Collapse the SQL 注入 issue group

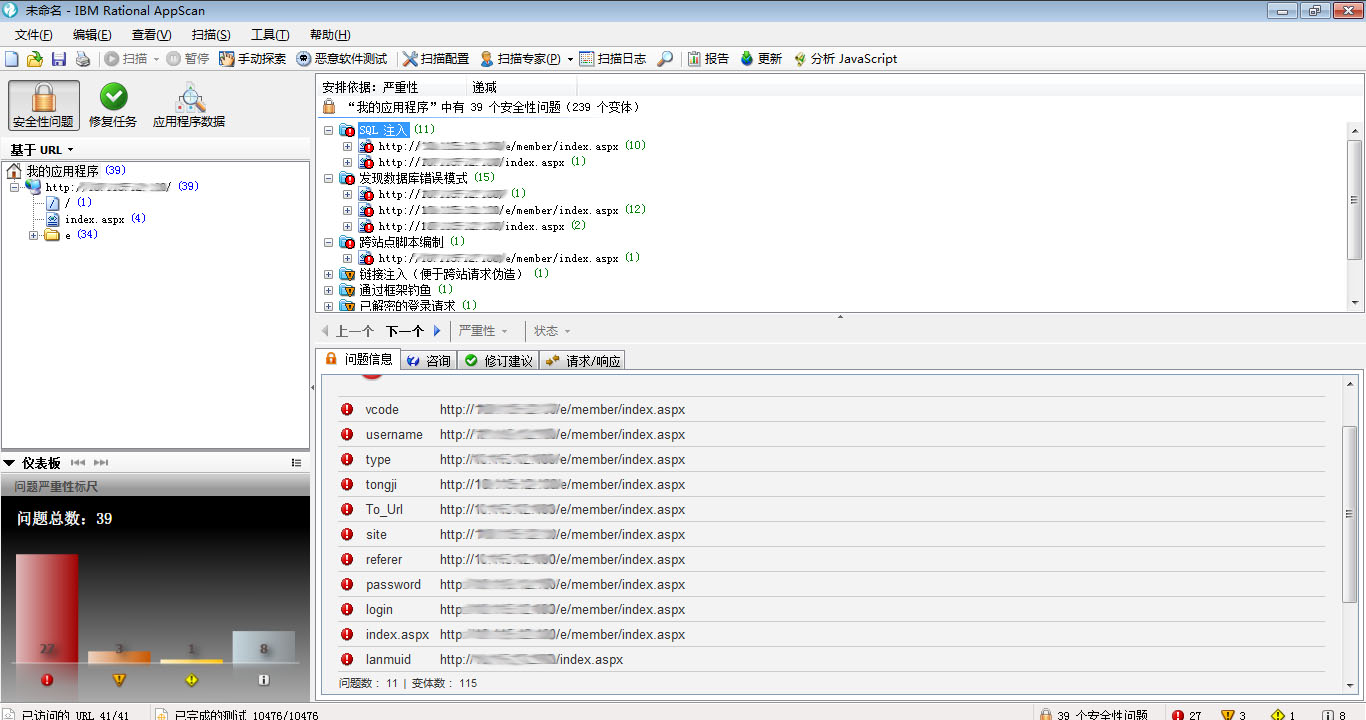coord(329,130)
